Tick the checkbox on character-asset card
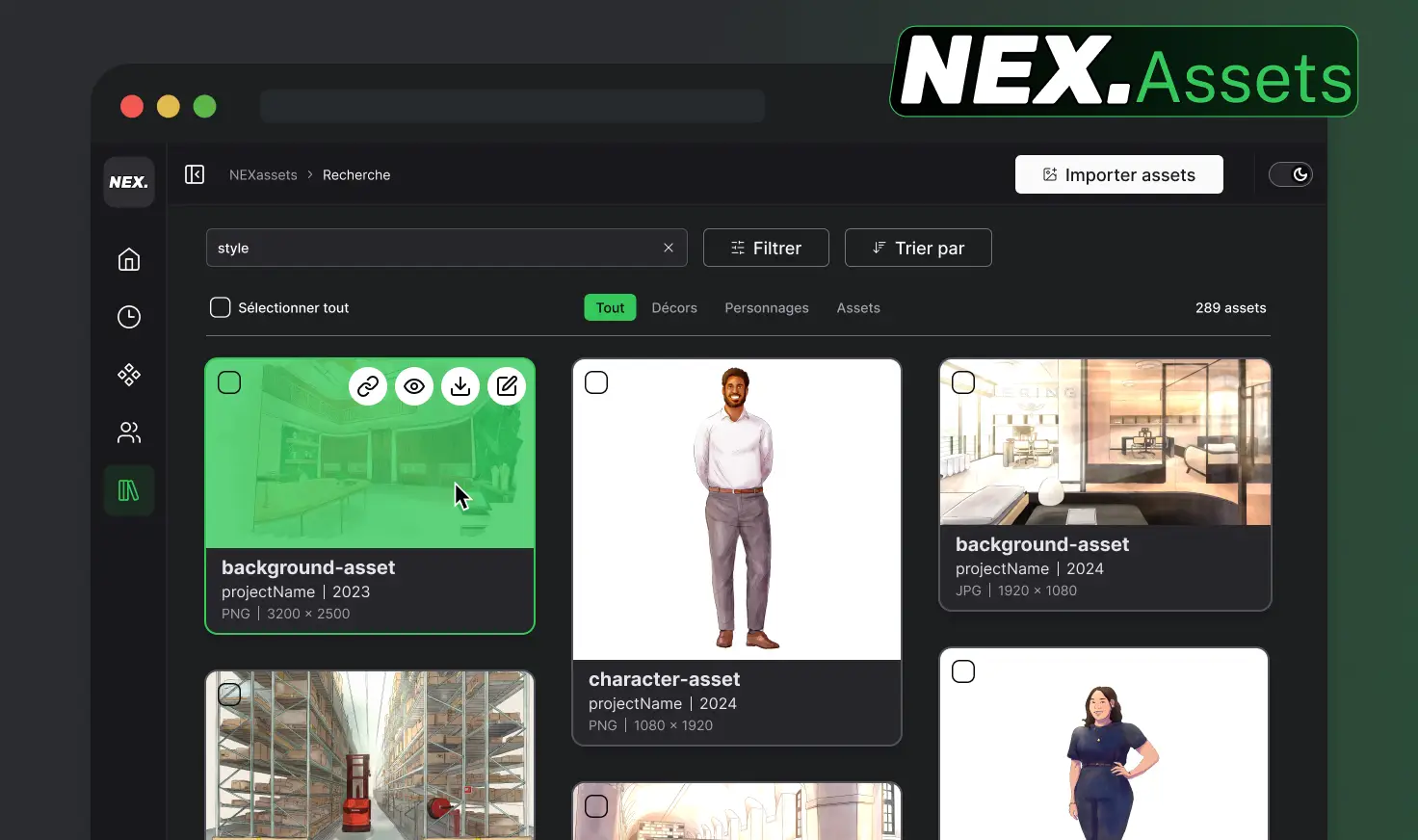The width and height of the screenshot is (1418, 840). 596,382
